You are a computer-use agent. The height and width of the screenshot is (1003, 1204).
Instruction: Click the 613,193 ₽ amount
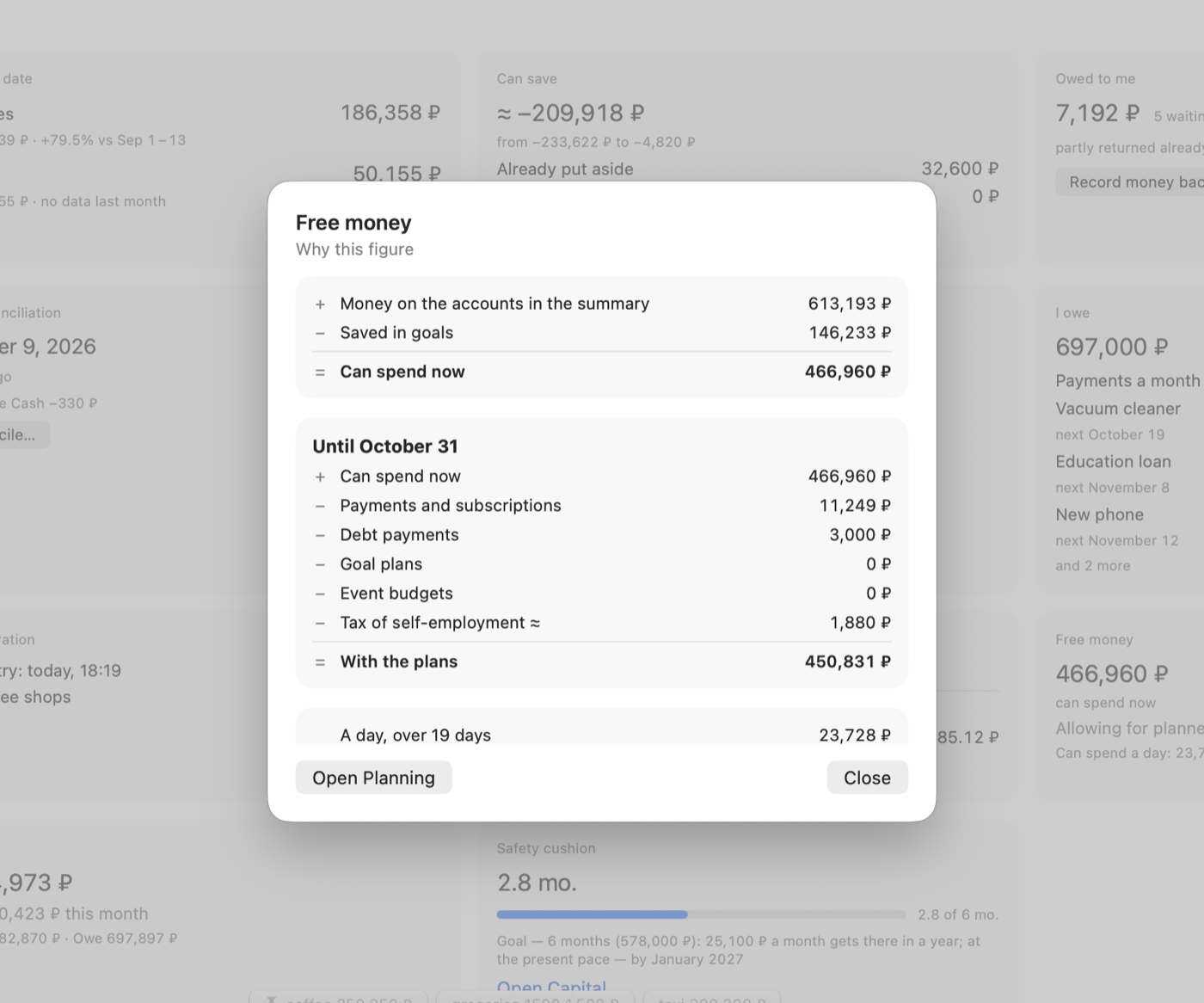pos(850,304)
